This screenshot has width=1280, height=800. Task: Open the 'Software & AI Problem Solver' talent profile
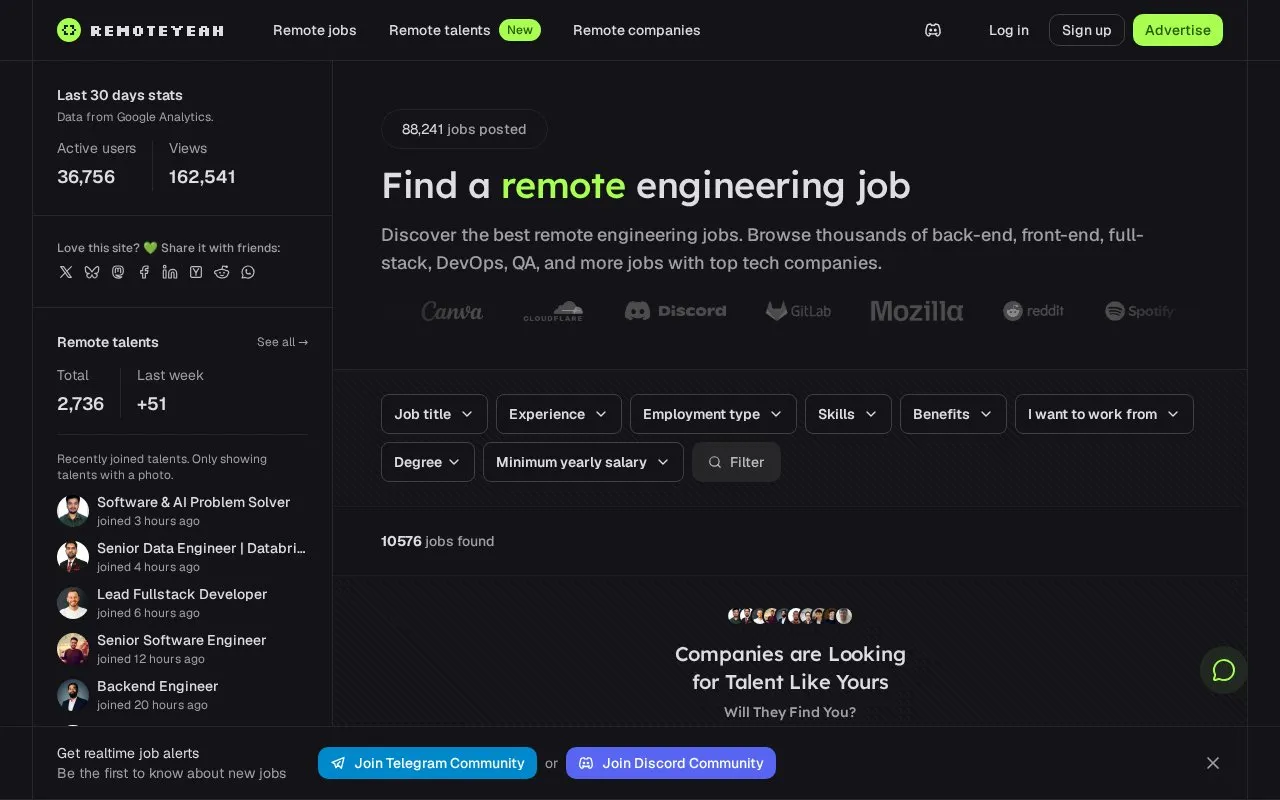coord(193,502)
